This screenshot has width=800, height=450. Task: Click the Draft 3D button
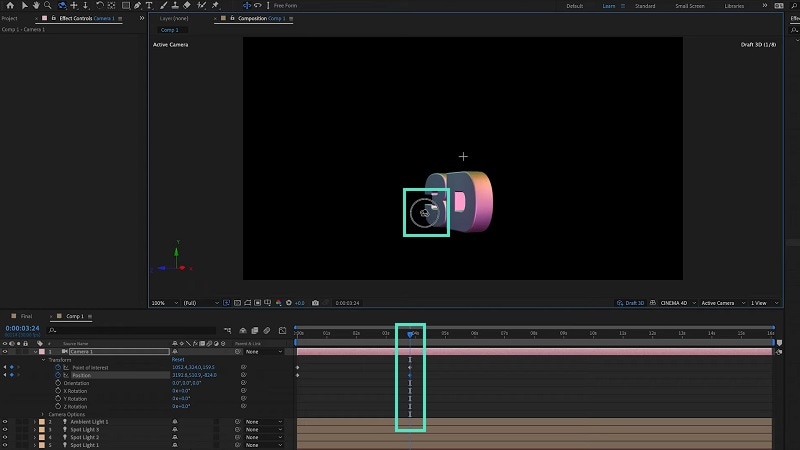pos(630,303)
